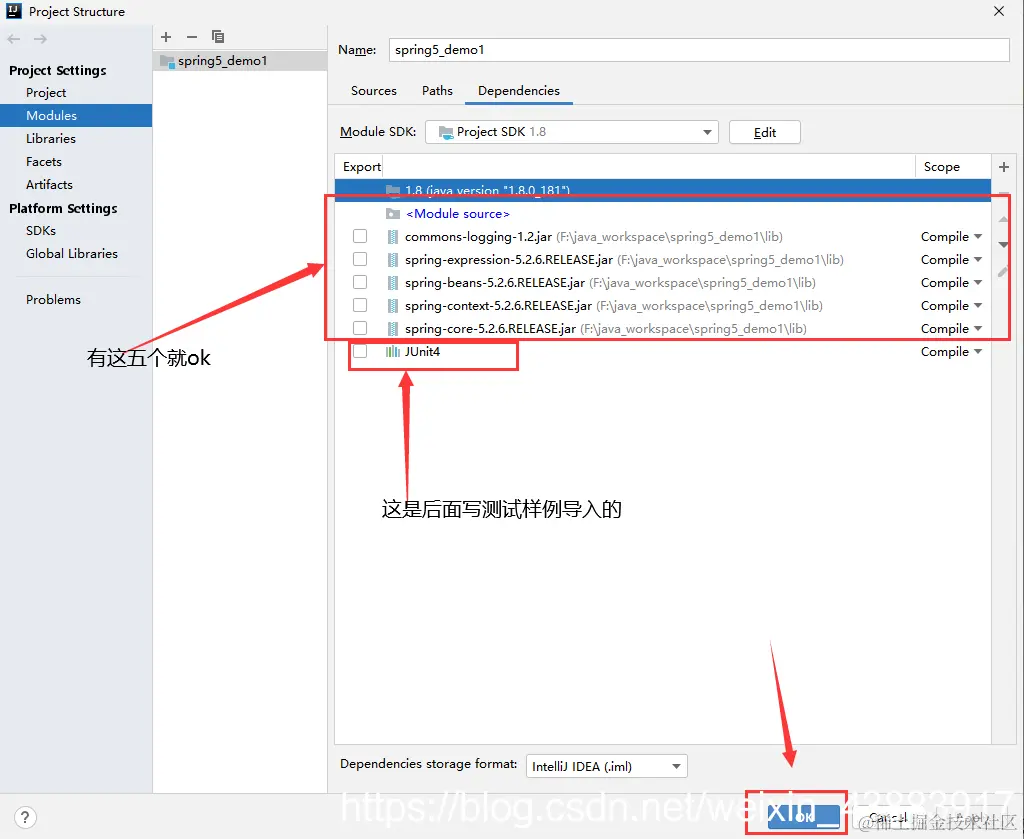Click the module Name input field
Image resolution: width=1024 pixels, height=839 pixels.
coord(699,50)
